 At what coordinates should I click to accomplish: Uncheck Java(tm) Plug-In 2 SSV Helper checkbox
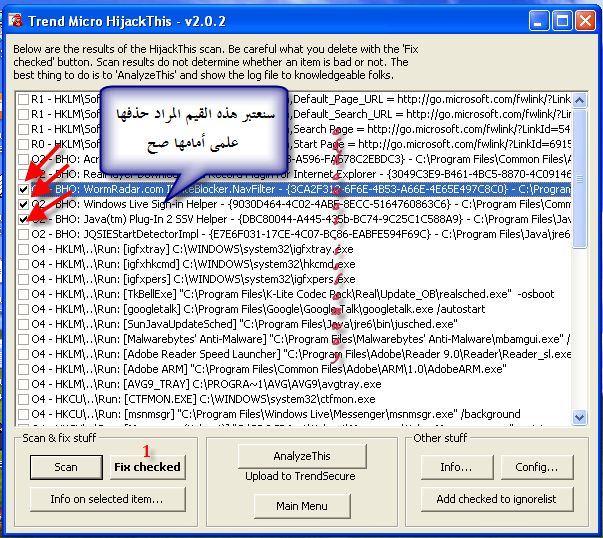[x=23, y=219]
